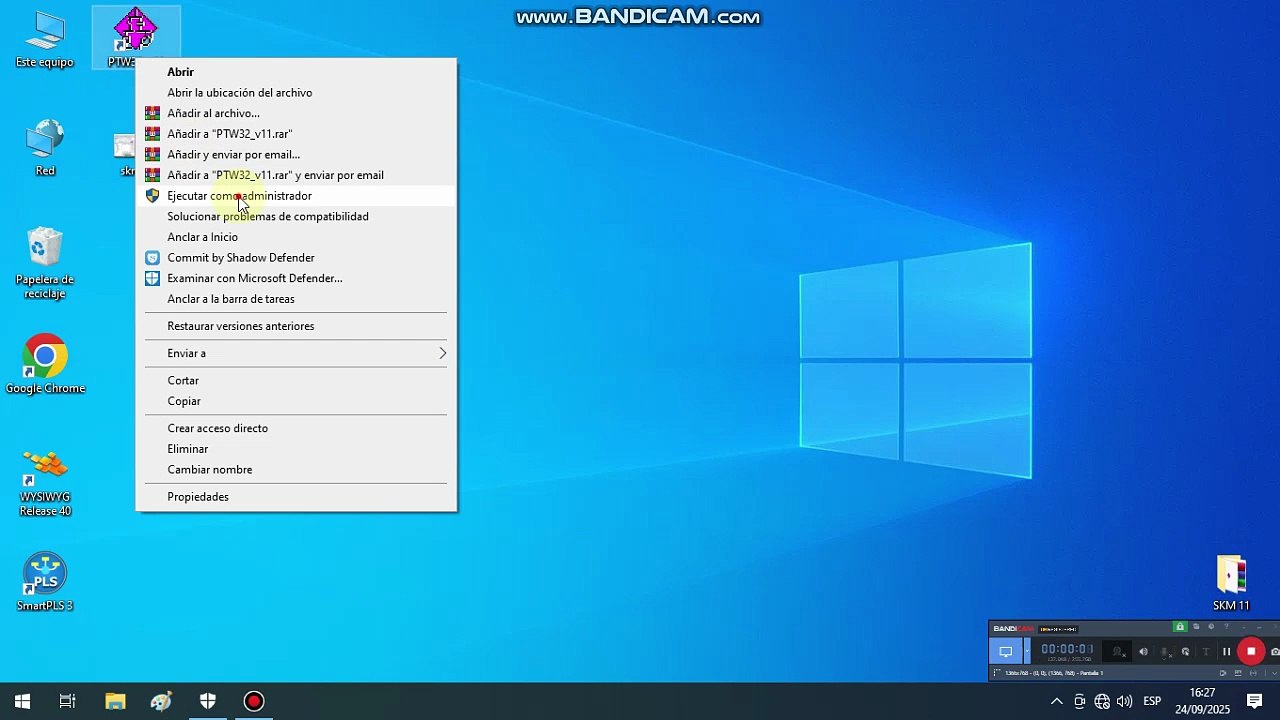Select Cambiar nombre option
The height and width of the screenshot is (720, 1280).
click(x=296, y=470)
